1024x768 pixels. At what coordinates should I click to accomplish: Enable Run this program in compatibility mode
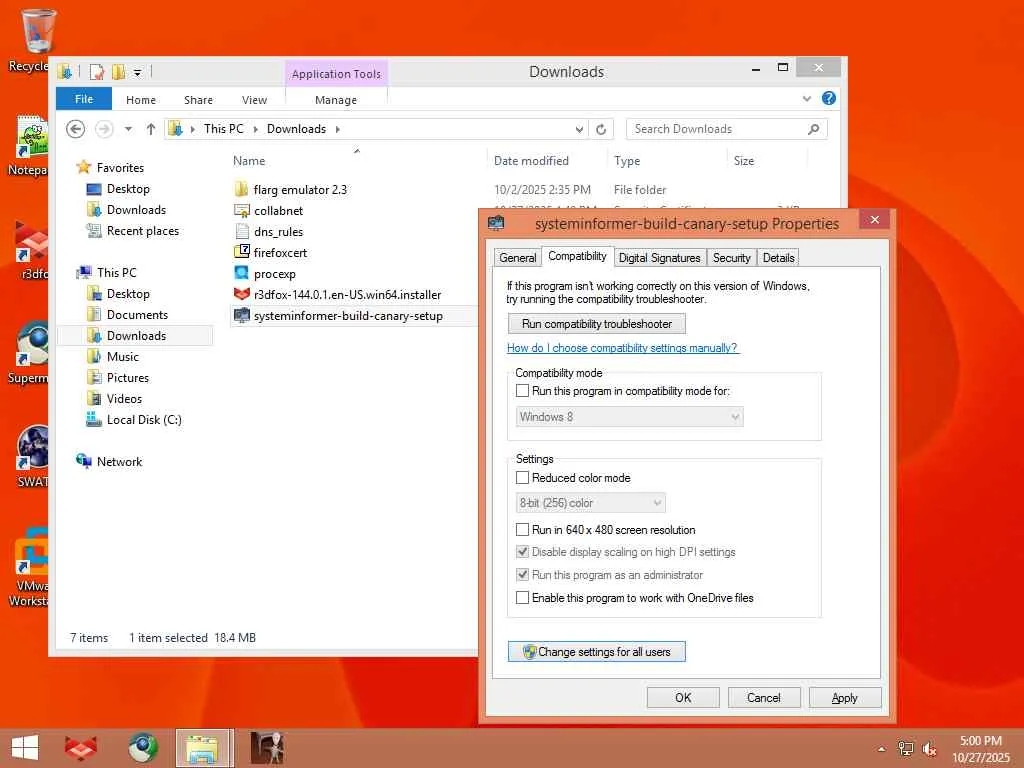tap(522, 391)
